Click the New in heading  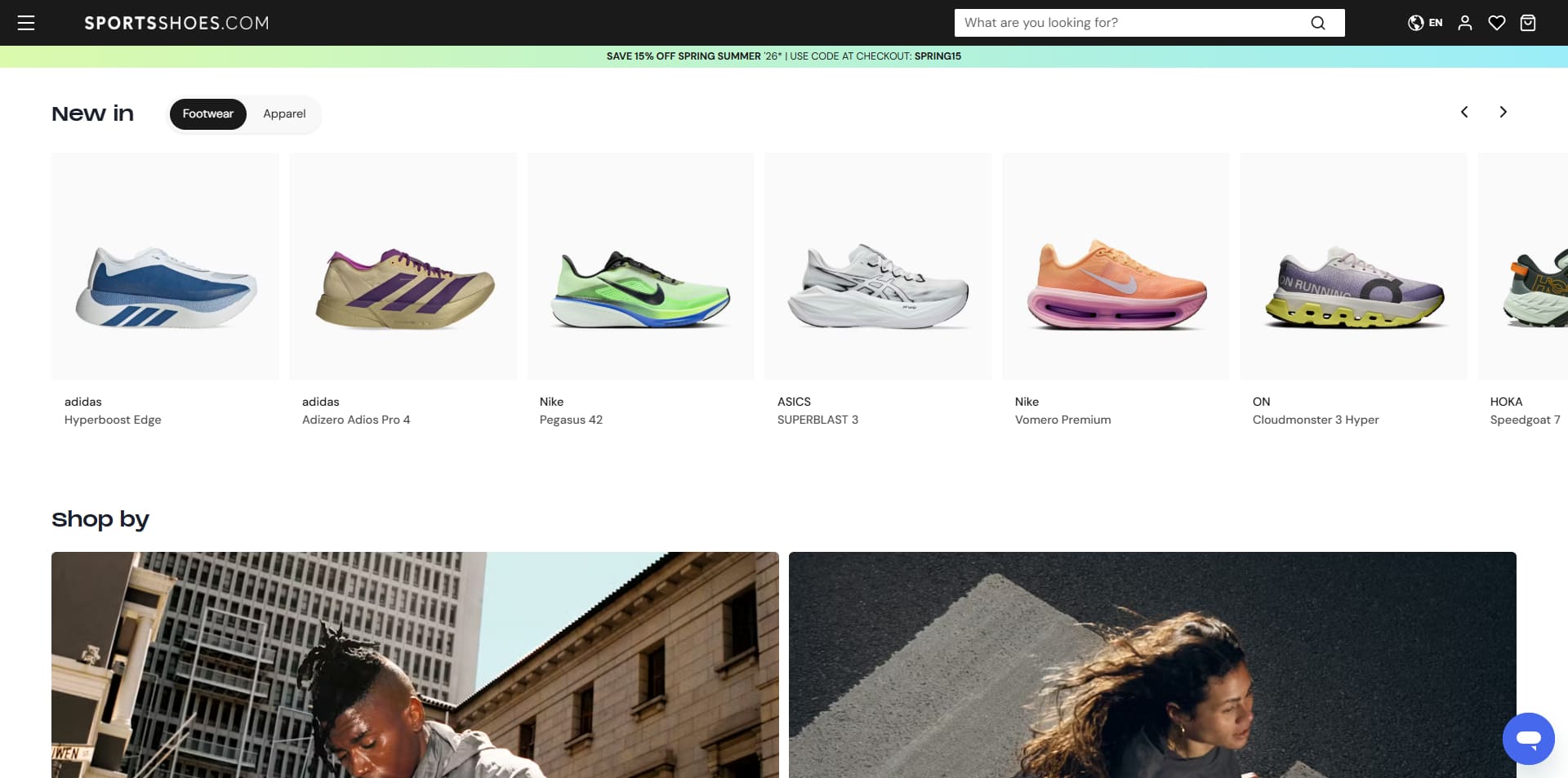92,113
